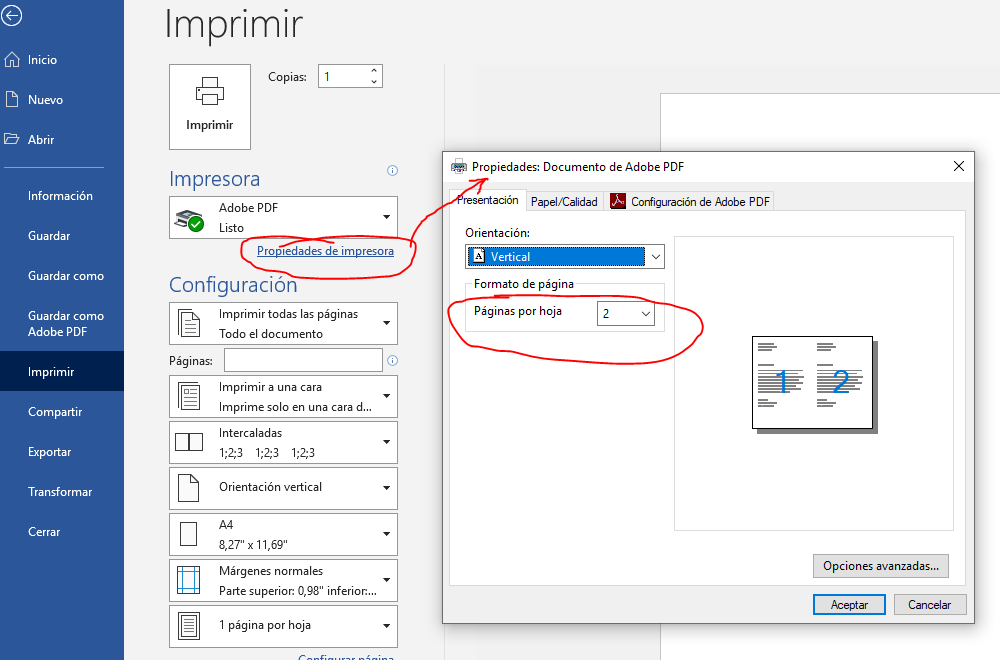Click the Adobe PDF printer ready icon

[189, 220]
